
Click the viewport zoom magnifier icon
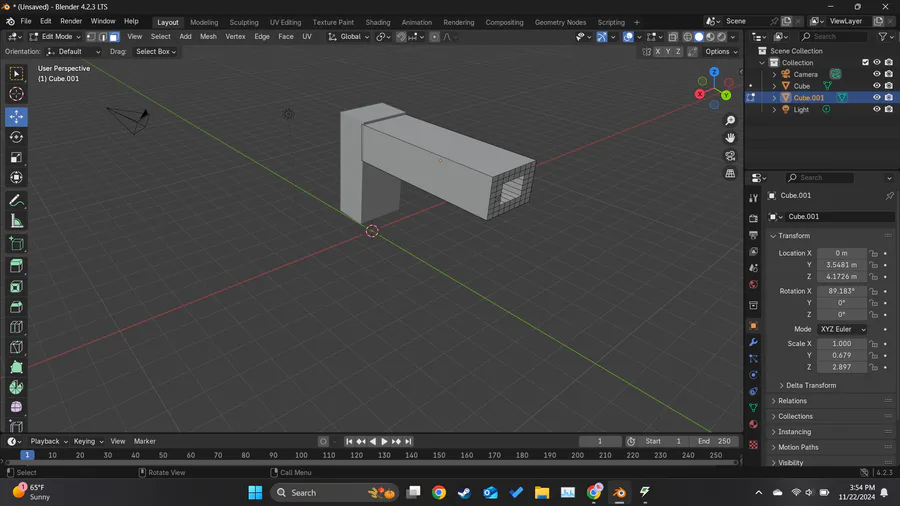pos(730,120)
